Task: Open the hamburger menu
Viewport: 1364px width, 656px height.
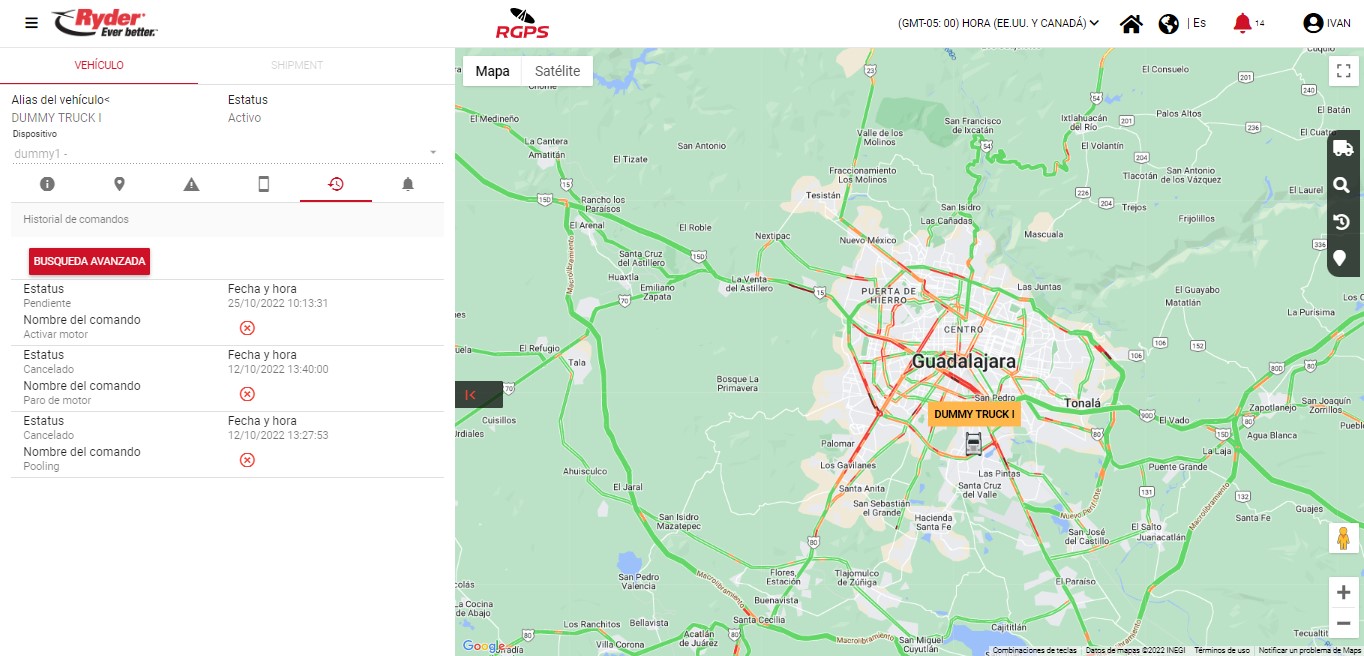Action: coord(32,23)
